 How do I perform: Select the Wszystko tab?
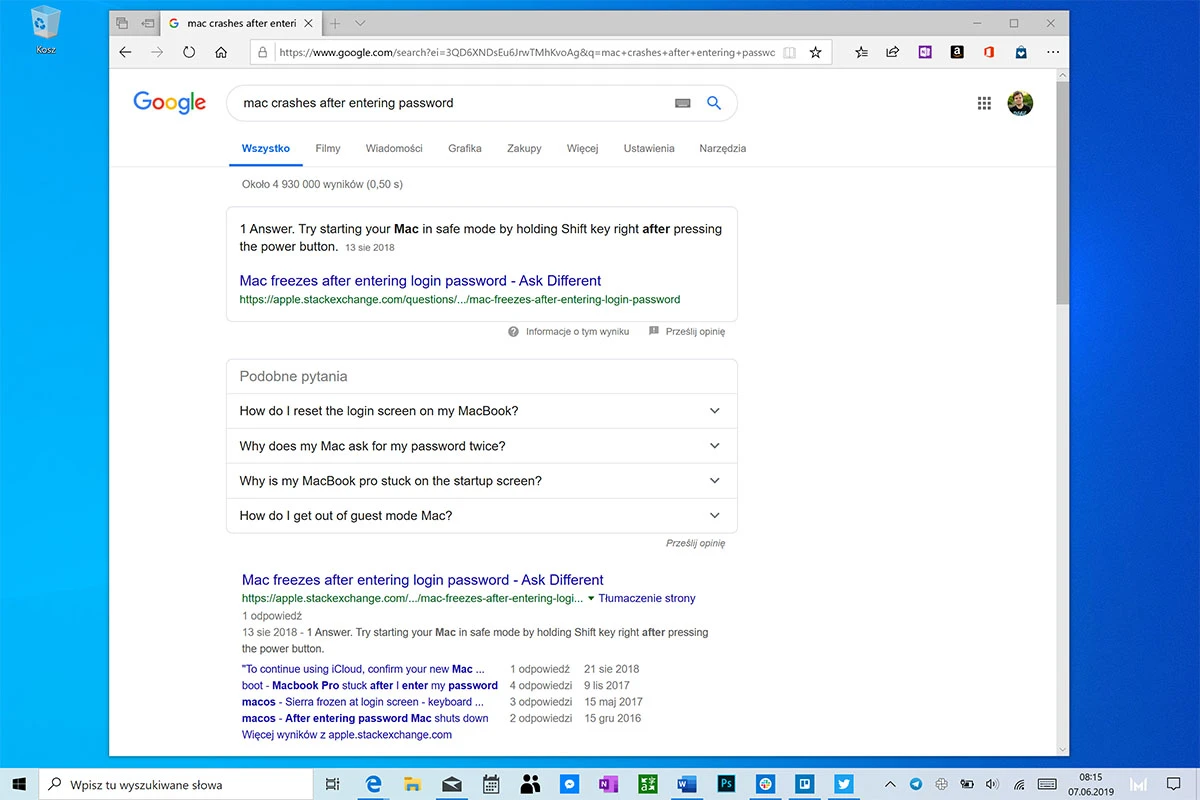pos(266,148)
